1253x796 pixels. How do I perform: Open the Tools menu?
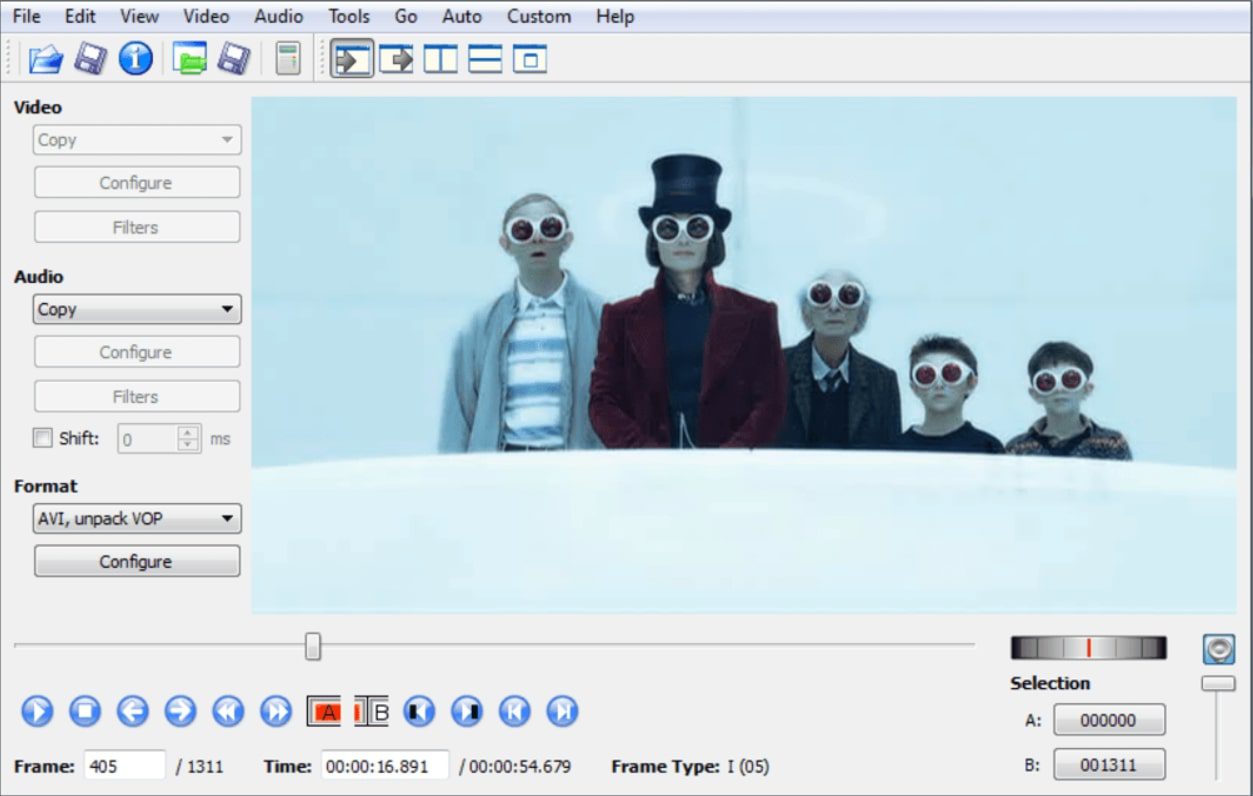[x=349, y=17]
